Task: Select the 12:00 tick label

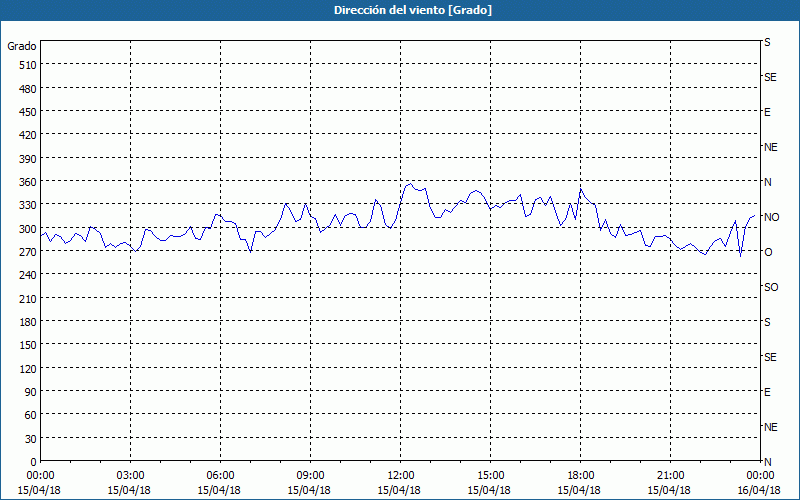Action: (x=401, y=476)
